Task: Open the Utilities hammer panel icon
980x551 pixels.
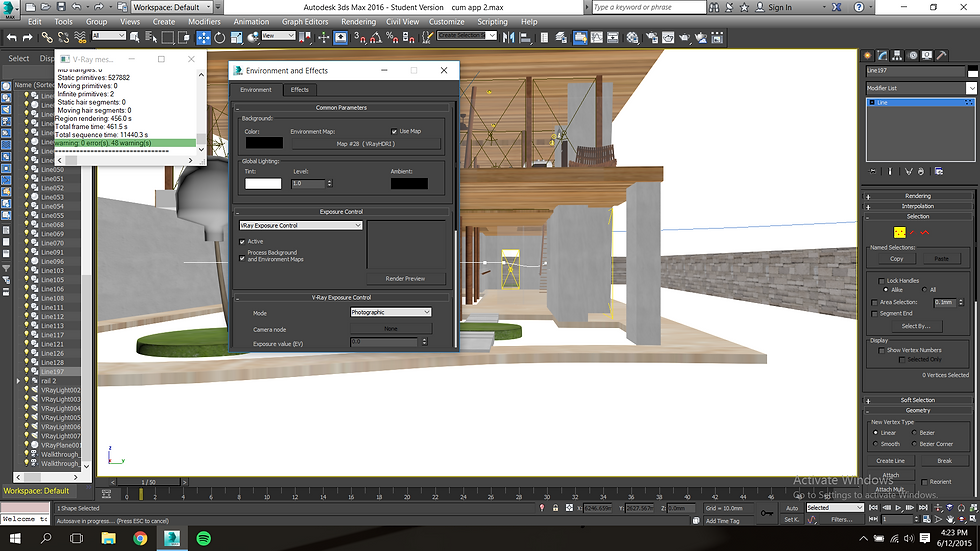Action: tap(942, 56)
